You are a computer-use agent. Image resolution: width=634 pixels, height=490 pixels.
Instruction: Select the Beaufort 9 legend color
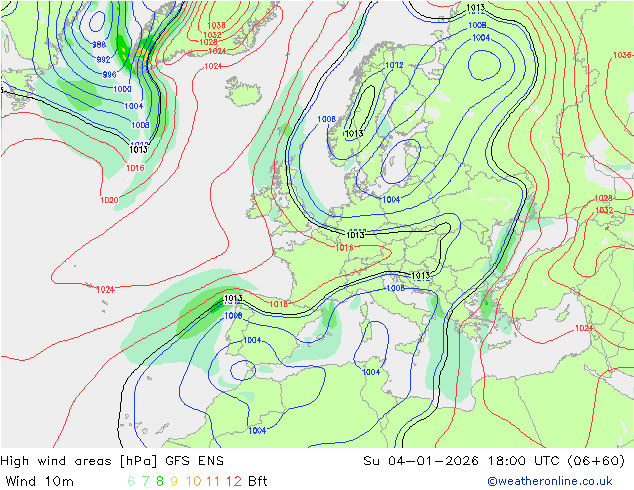[x=174, y=481]
